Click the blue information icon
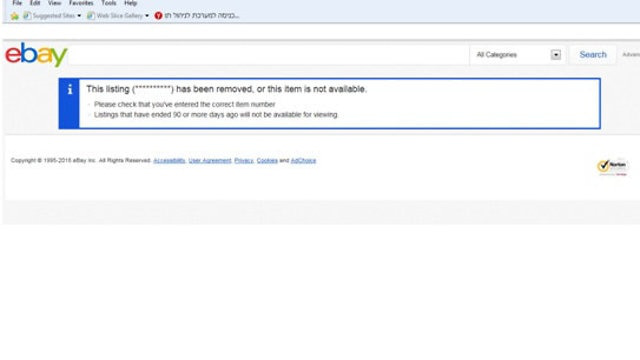The width and height of the screenshot is (640, 360). pyautogui.click(x=70, y=89)
